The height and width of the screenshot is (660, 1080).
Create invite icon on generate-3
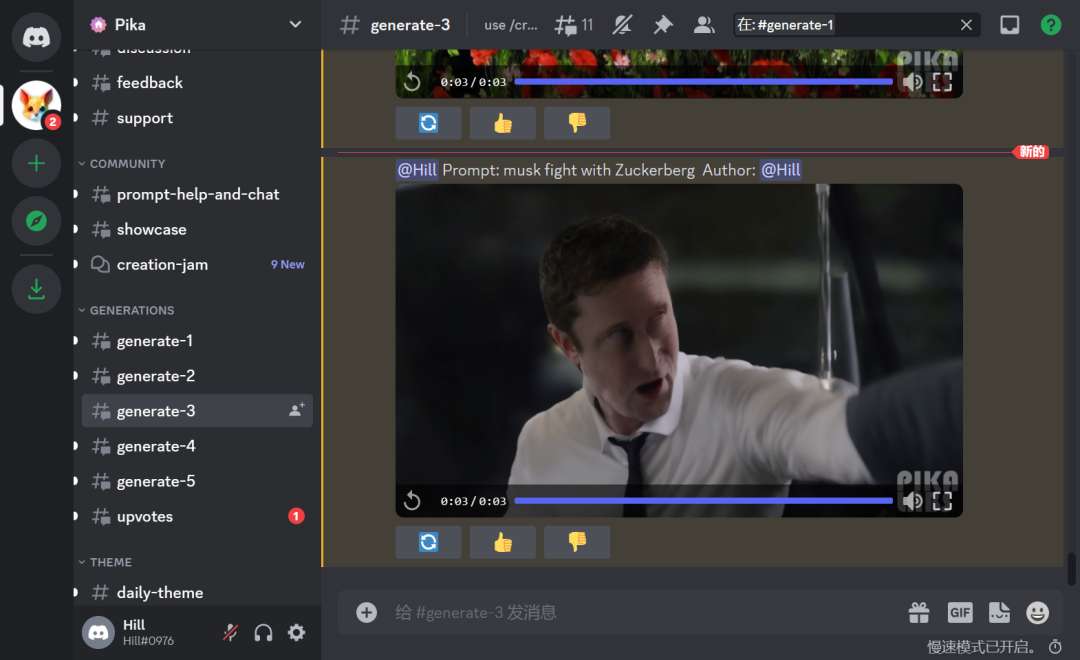[296, 411]
